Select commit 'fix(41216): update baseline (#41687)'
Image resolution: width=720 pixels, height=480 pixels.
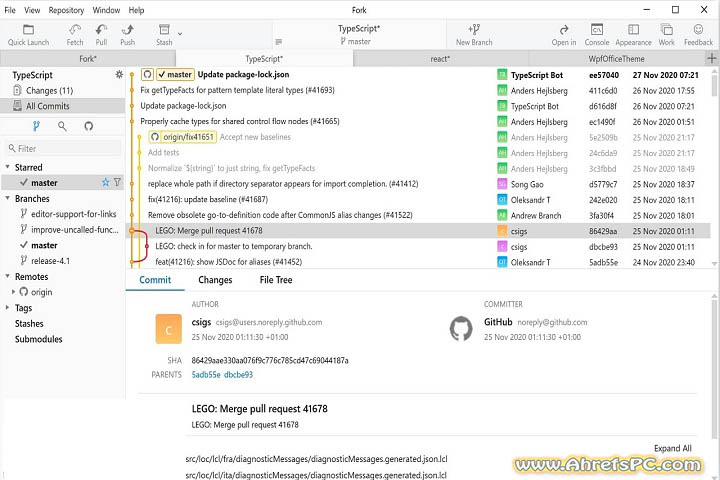coord(418,199)
